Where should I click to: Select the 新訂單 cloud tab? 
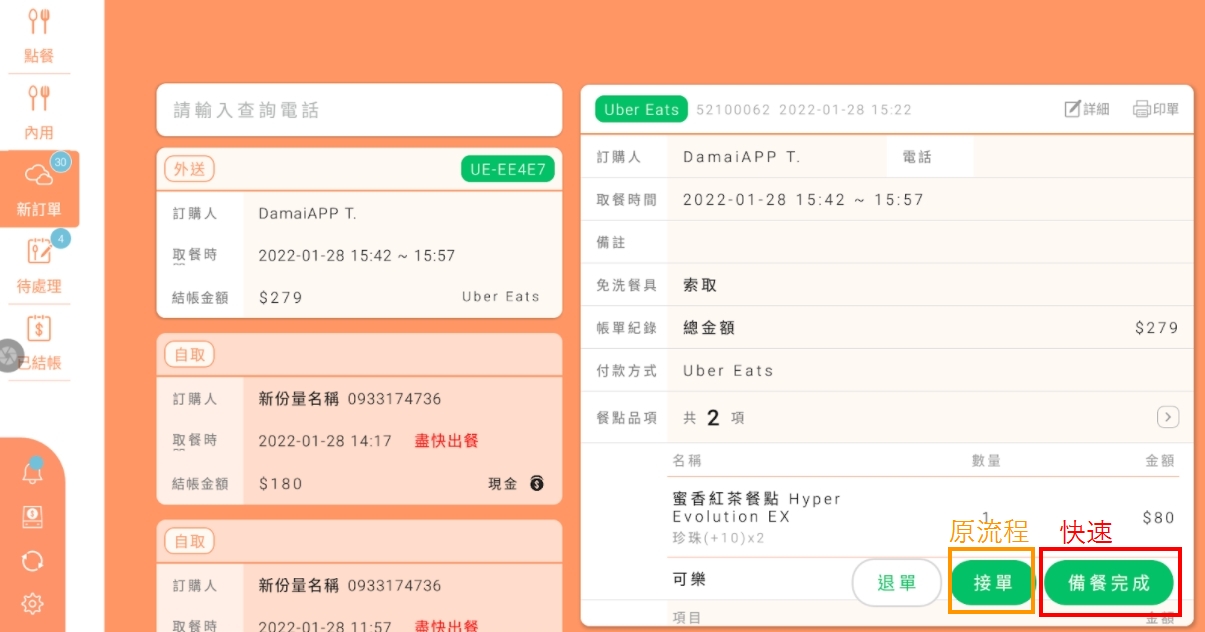pyautogui.click(x=39, y=189)
